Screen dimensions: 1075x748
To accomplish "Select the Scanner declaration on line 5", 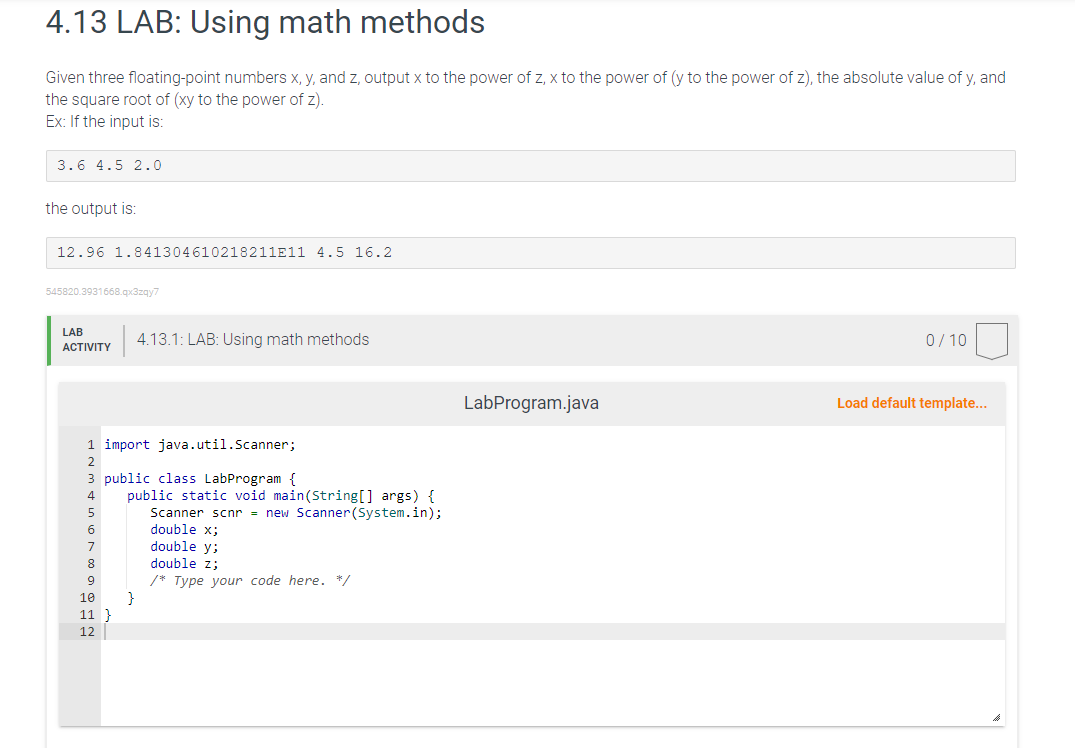I will (294, 512).
